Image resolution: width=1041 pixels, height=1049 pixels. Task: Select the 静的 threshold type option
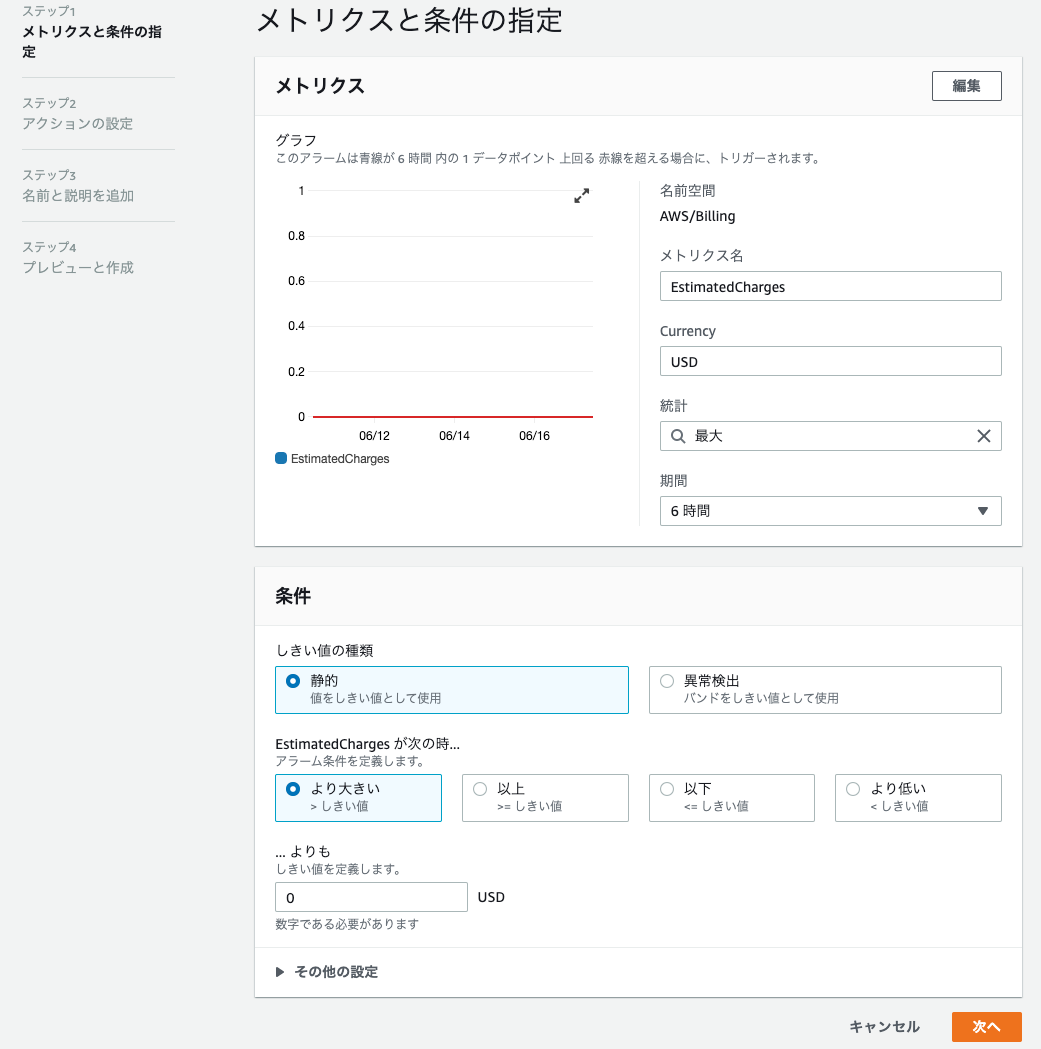pos(452,690)
